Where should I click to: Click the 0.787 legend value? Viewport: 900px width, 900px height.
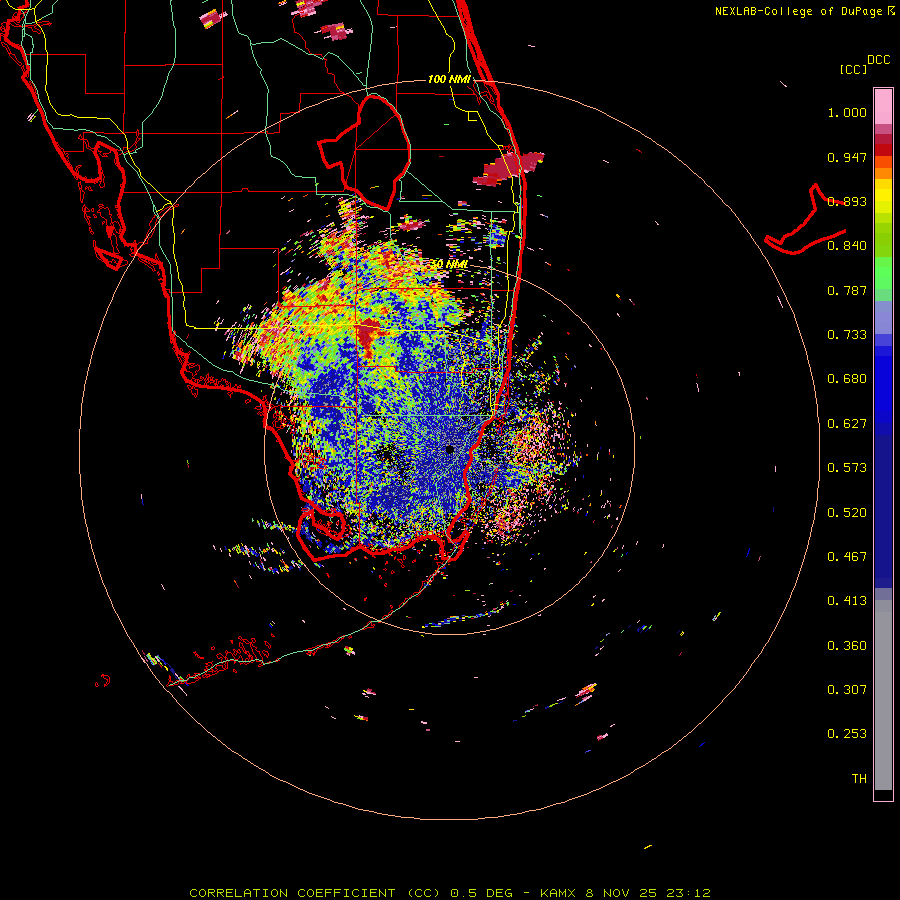847,290
